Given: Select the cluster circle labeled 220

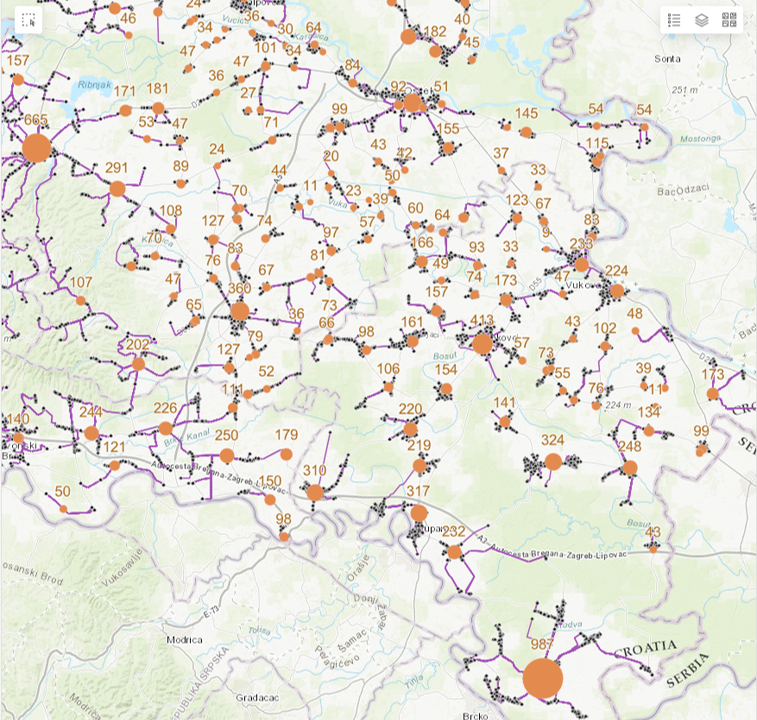Looking at the screenshot, I should [410, 429].
